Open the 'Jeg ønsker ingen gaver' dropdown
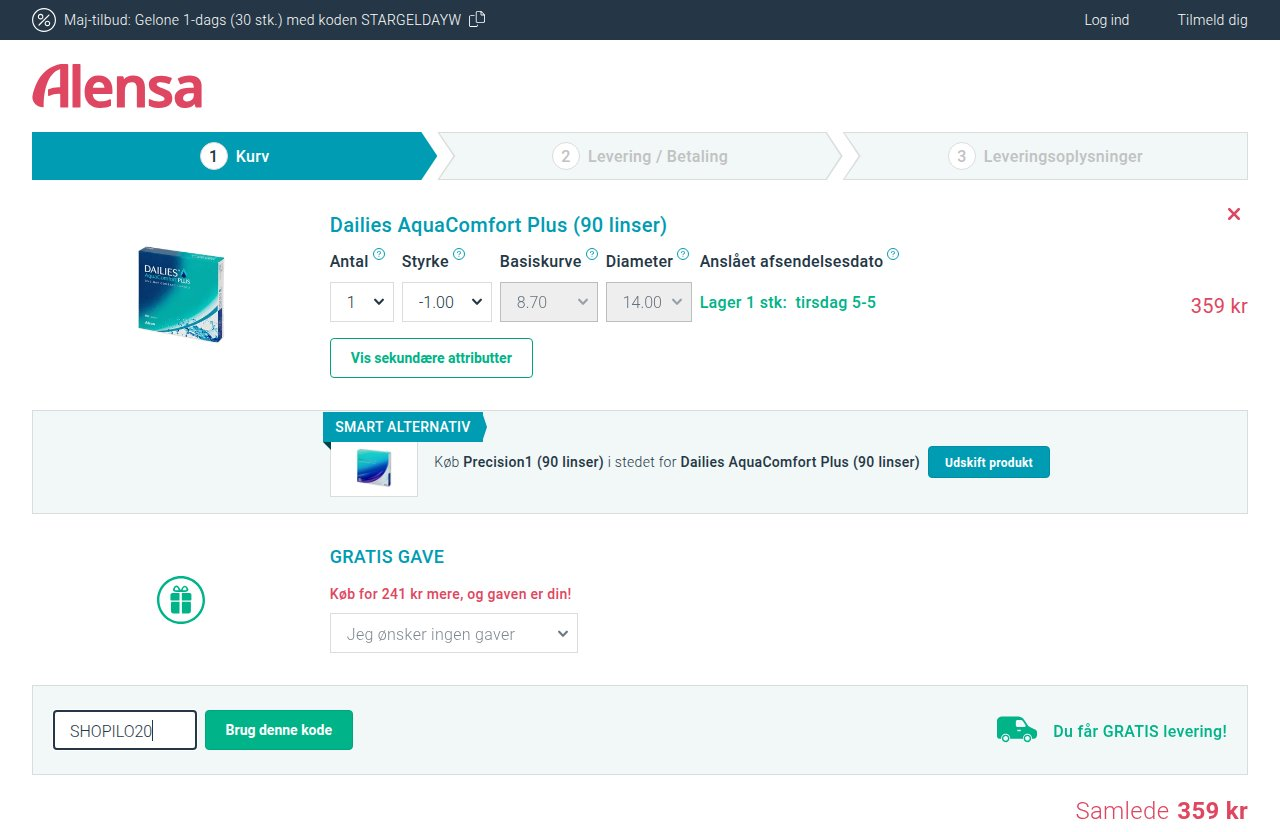The width and height of the screenshot is (1280, 832). pyautogui.click(x=454, y=634)
